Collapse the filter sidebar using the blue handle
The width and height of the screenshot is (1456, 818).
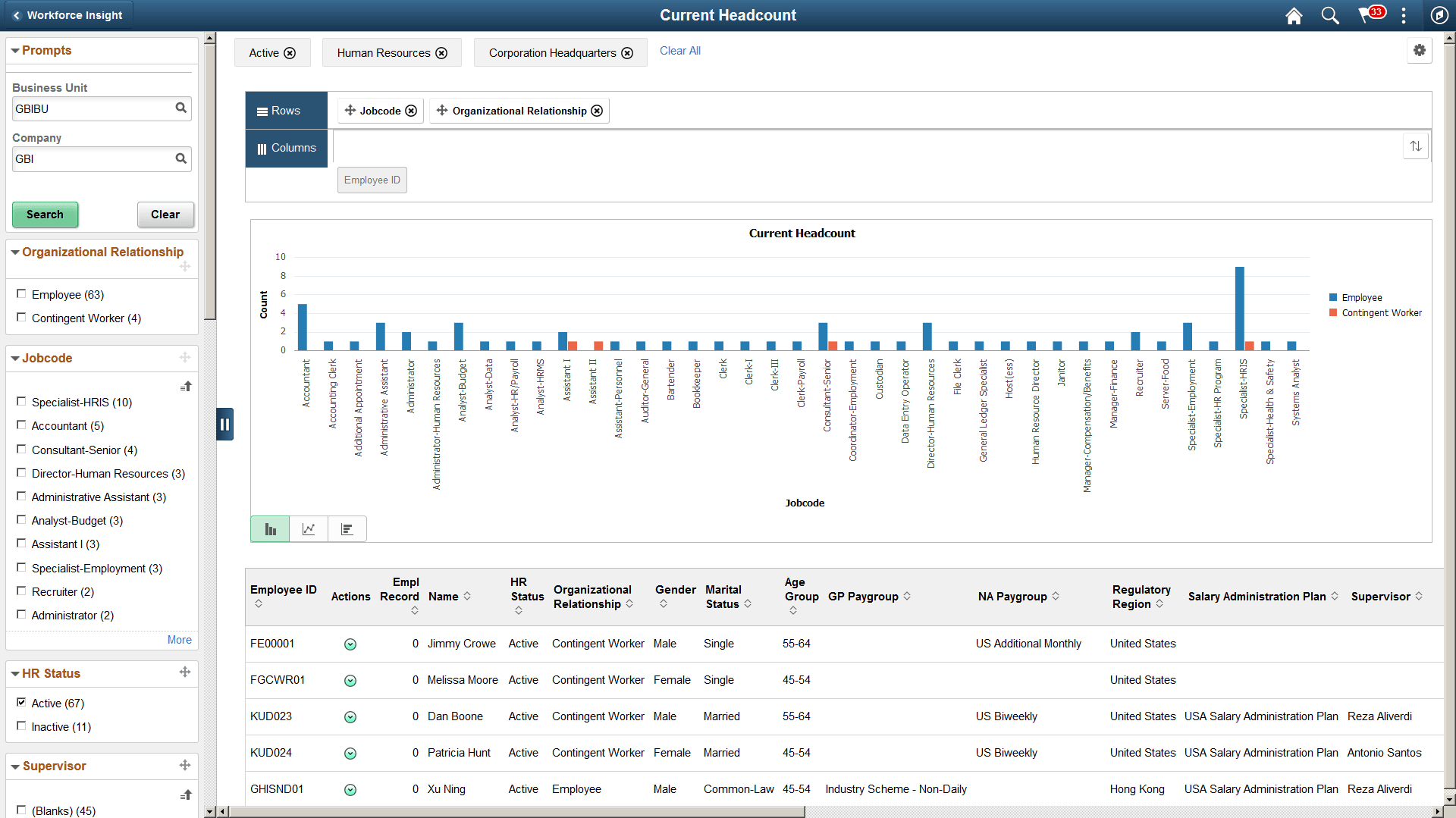(224, 424)
